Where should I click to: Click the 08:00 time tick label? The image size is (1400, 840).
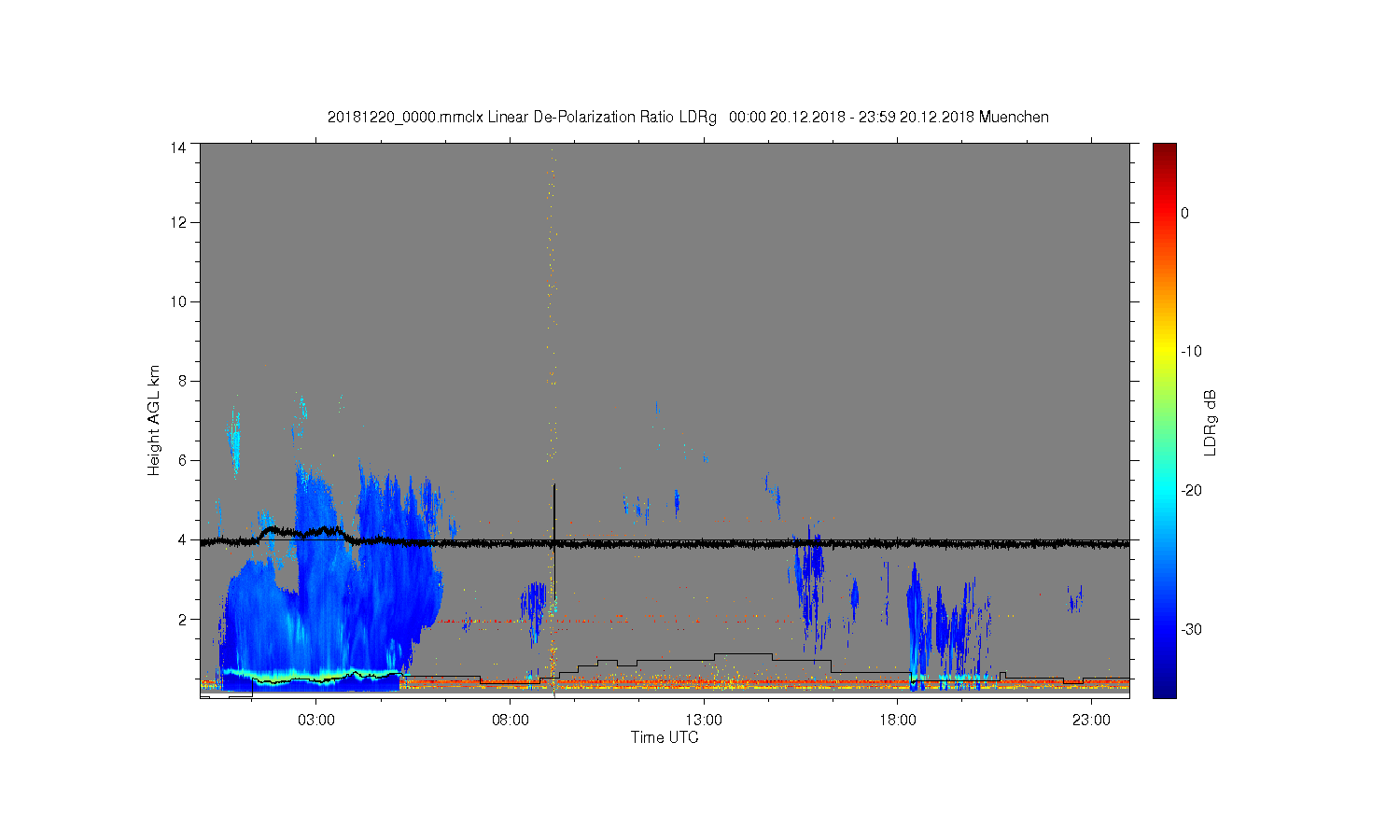(x=511, y=721)
